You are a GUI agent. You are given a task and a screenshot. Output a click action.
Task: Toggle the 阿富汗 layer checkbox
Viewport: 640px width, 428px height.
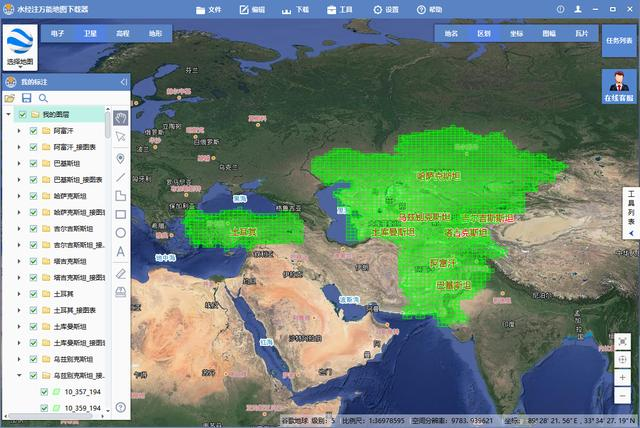tap(33, 131)
